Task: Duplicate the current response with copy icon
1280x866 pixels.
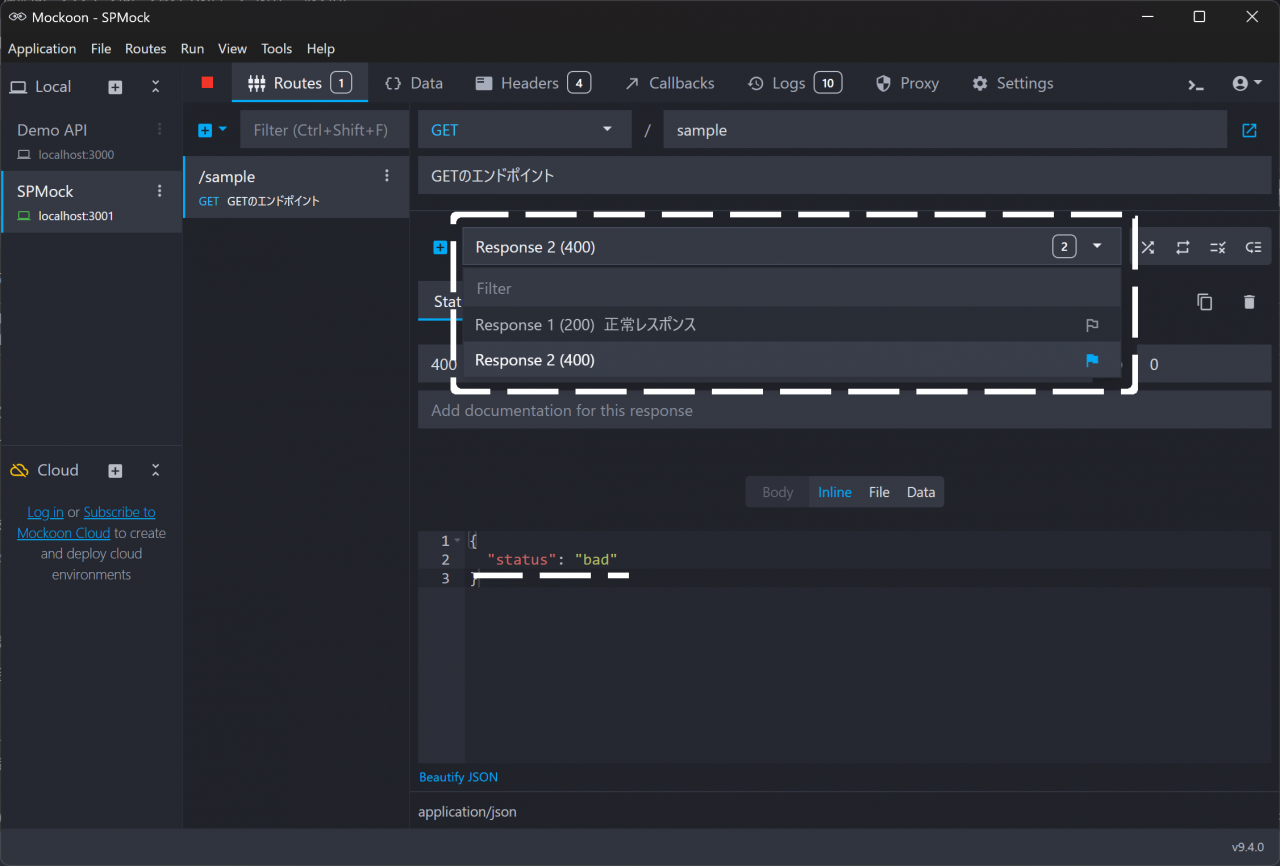Action: (1205, 302)
